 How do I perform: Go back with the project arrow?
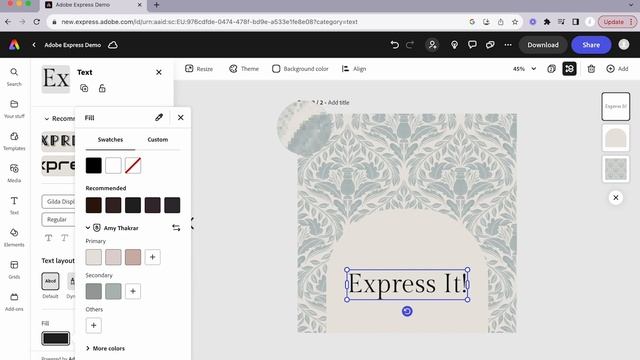click(34, 45)
